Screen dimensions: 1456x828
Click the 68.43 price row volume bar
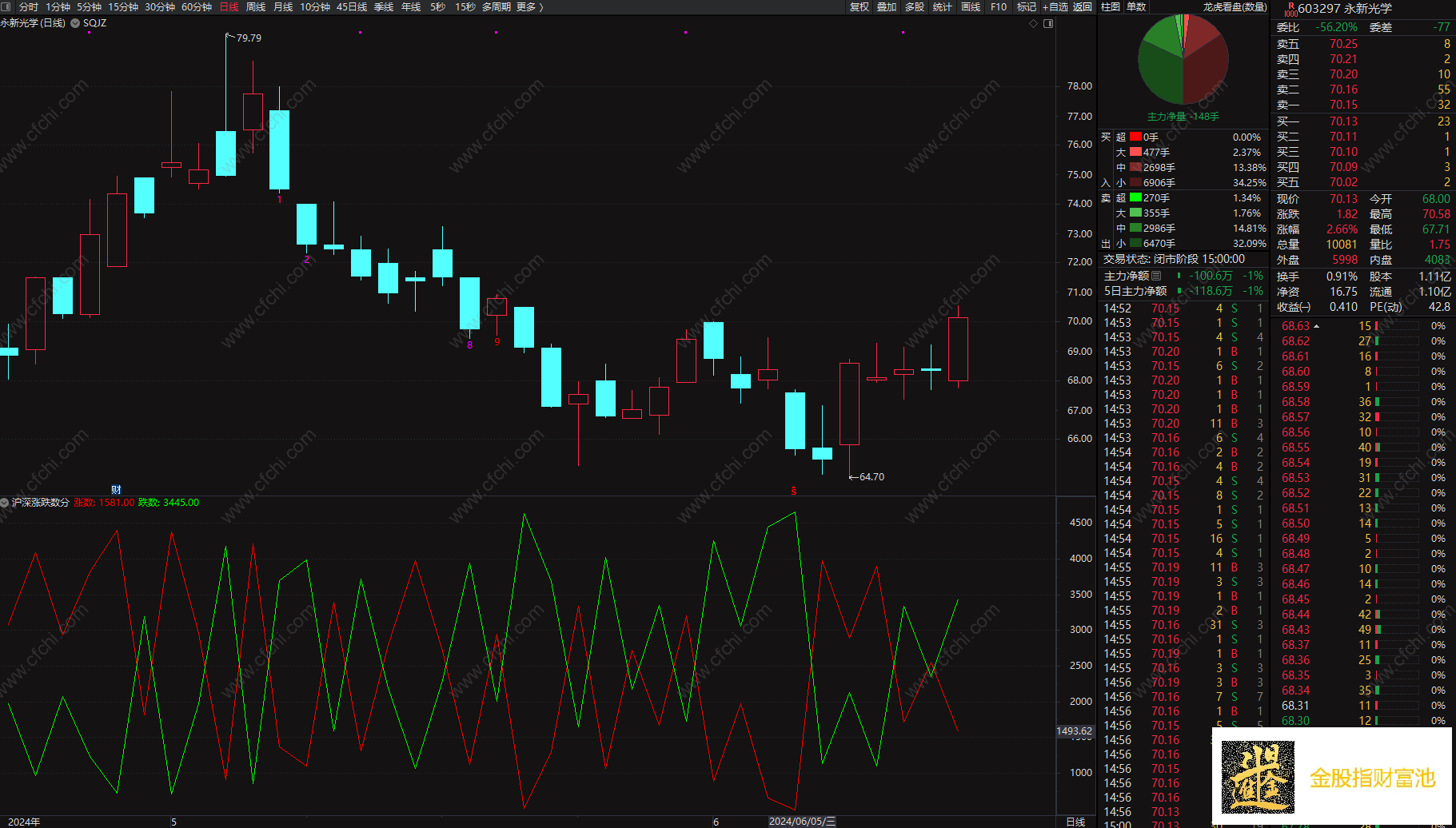click(x=1397, y=630)
